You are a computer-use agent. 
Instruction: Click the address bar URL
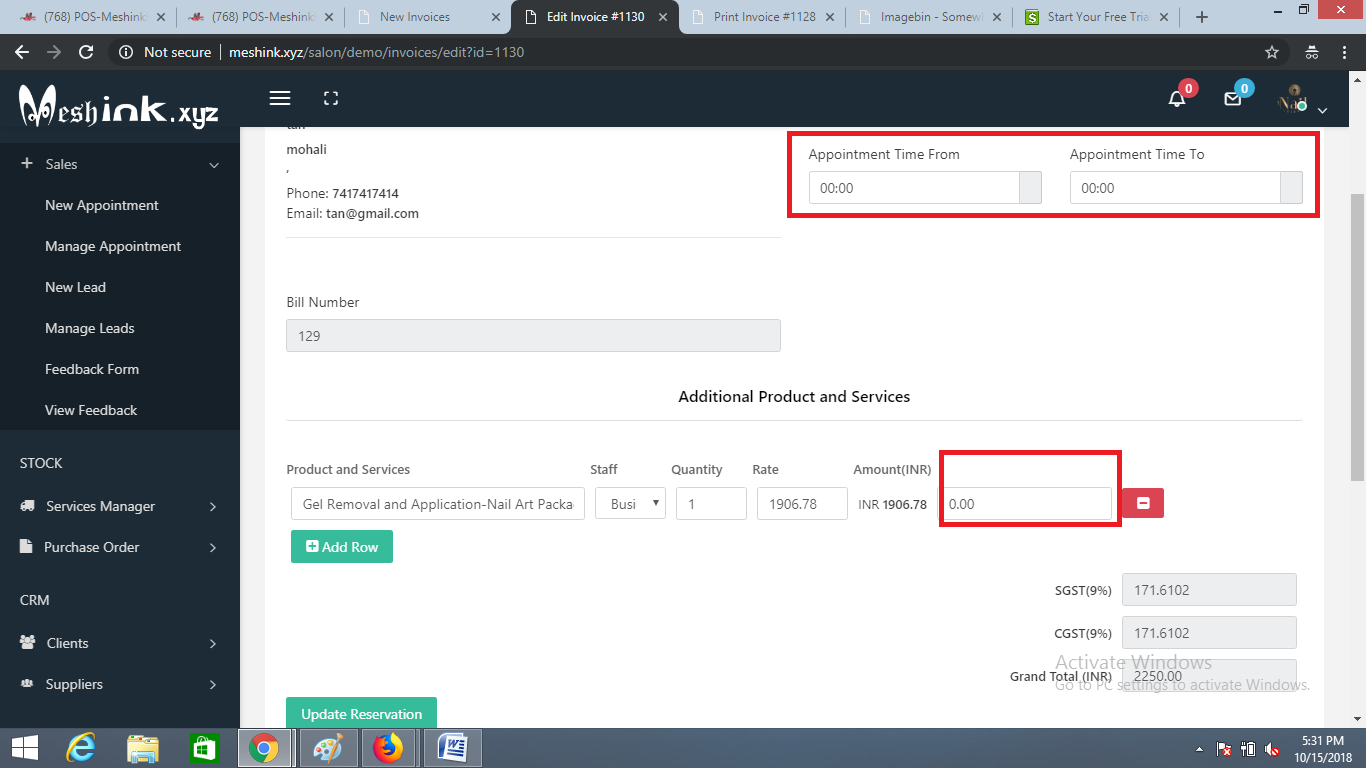(378, 52)
